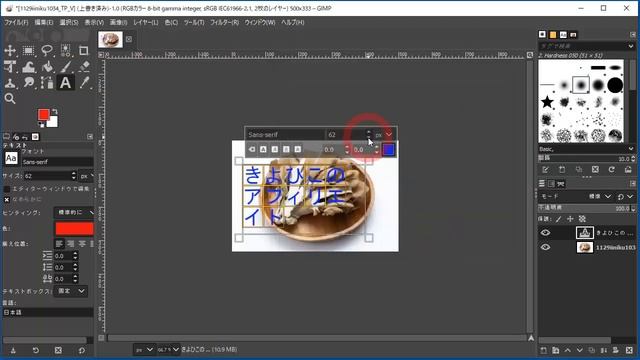This screenshot has height=360, width=640.
Task: Click the letter spacing spinner arrows
Action: (75, 279)
